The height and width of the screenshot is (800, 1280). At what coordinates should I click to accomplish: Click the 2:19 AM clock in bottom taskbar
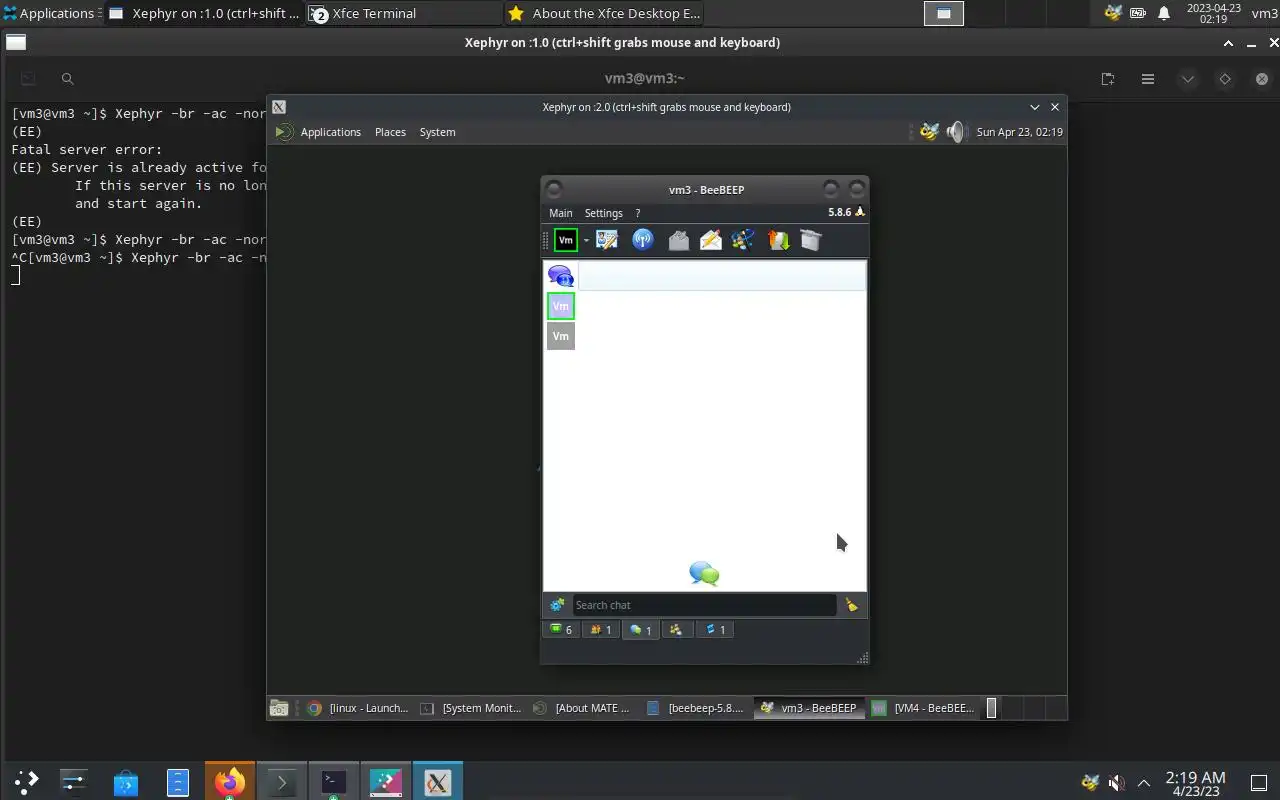pos(1195,783)
